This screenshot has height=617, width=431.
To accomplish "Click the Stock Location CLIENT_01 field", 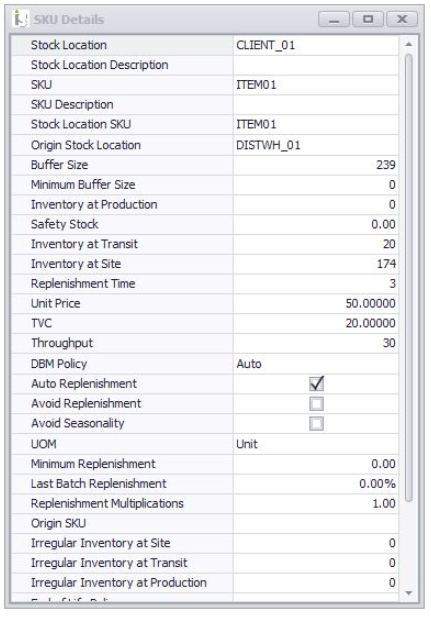I will [316, 45].
